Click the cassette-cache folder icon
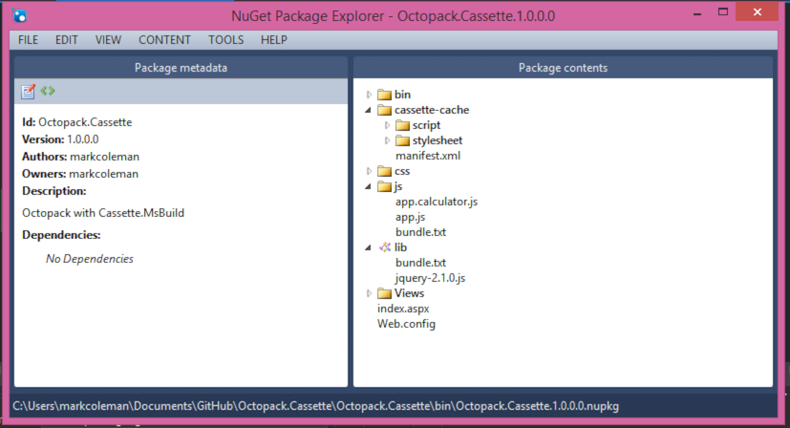790x428 pixels. click(385, 110)
